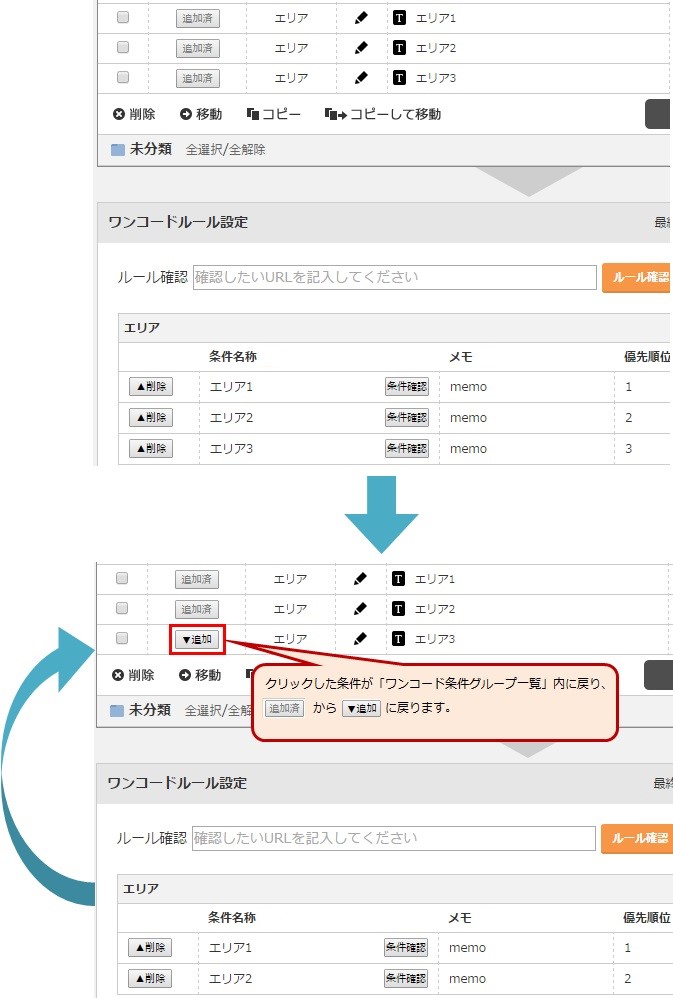Check the エリア1 row checkbox in lower screenshot

click(x=122, y=578)
